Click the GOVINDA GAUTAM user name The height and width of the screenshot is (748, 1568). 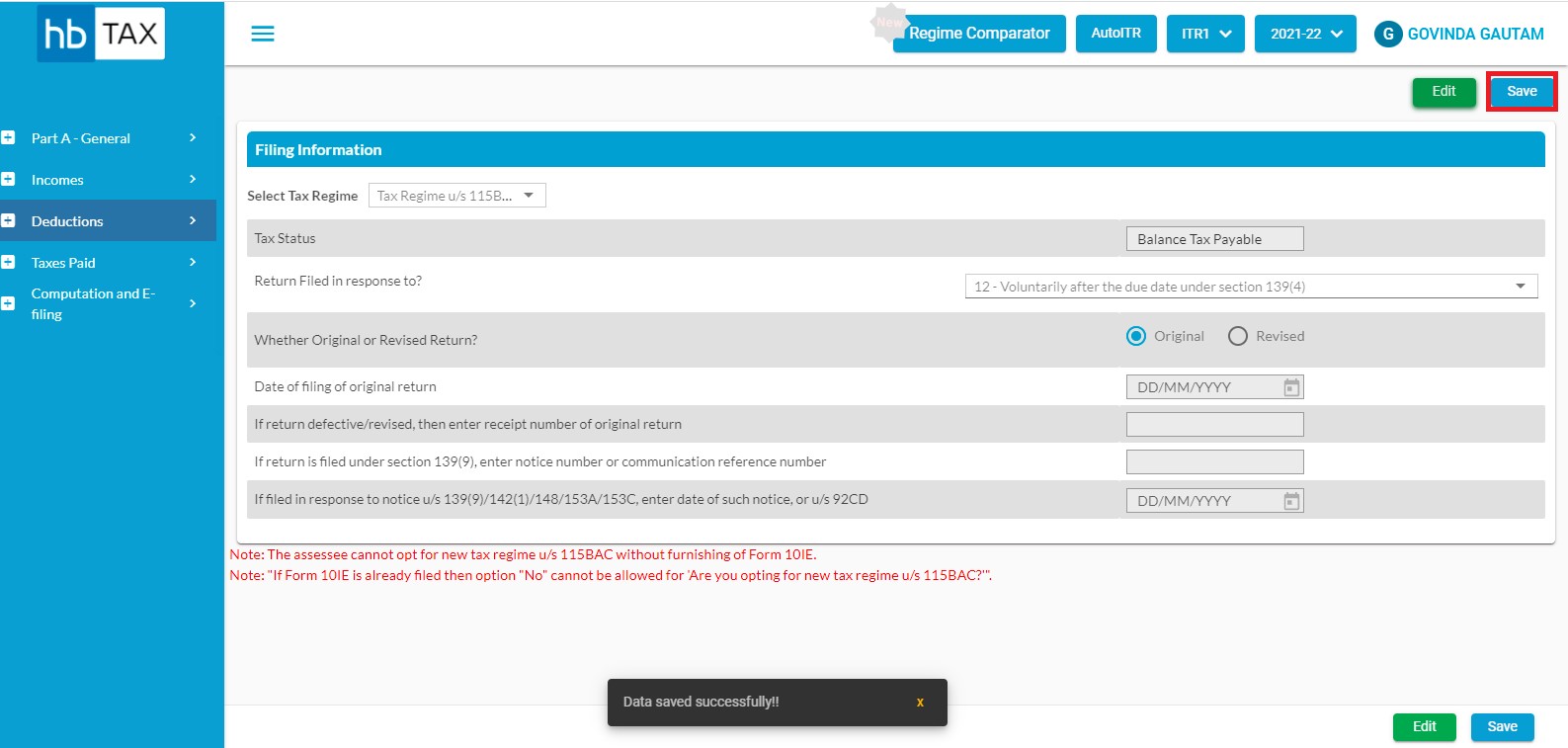tap(1475, 34)
